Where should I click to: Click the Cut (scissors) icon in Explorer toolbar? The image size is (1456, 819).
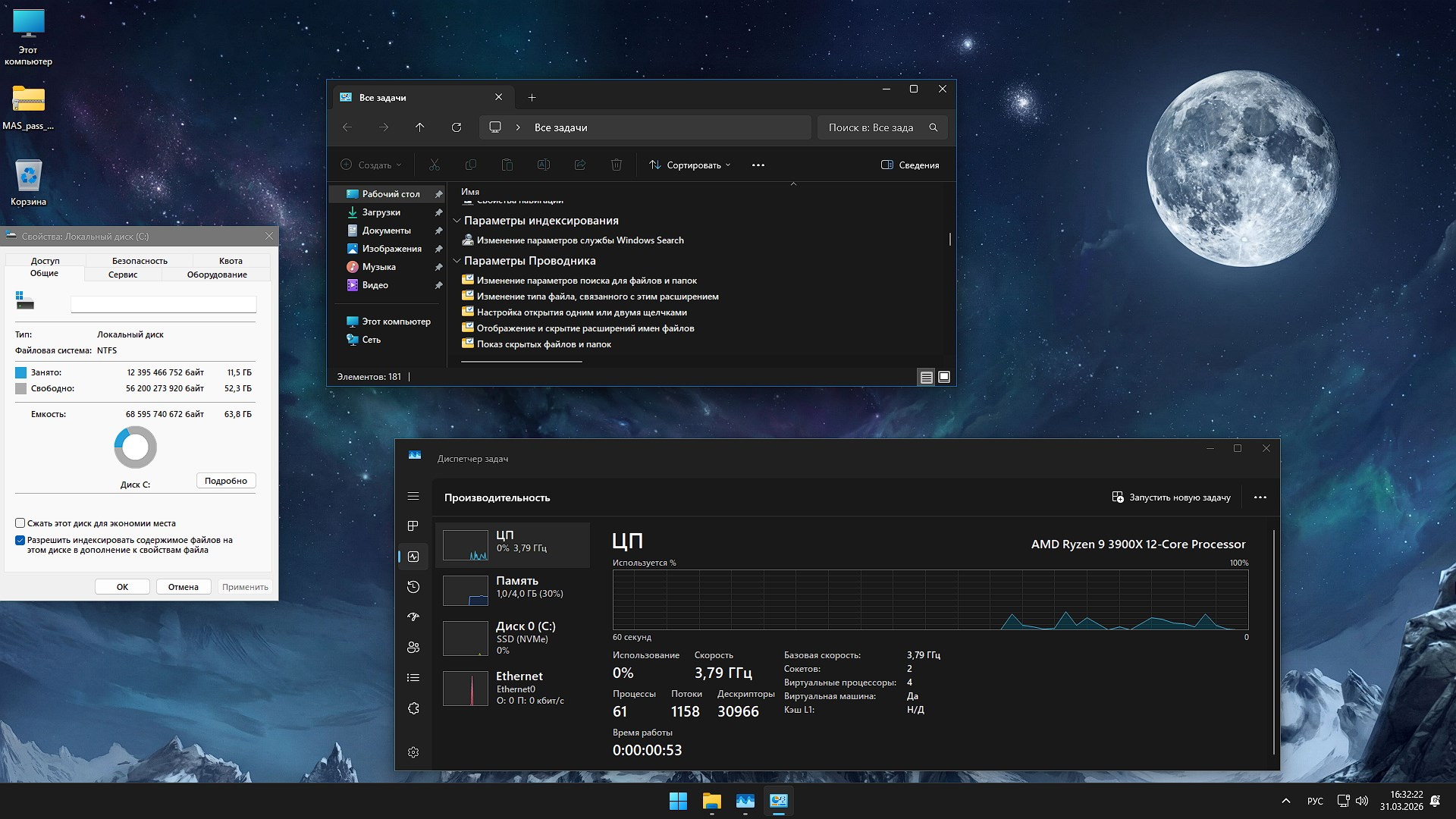pyautogui.click(x=434, y=165)
